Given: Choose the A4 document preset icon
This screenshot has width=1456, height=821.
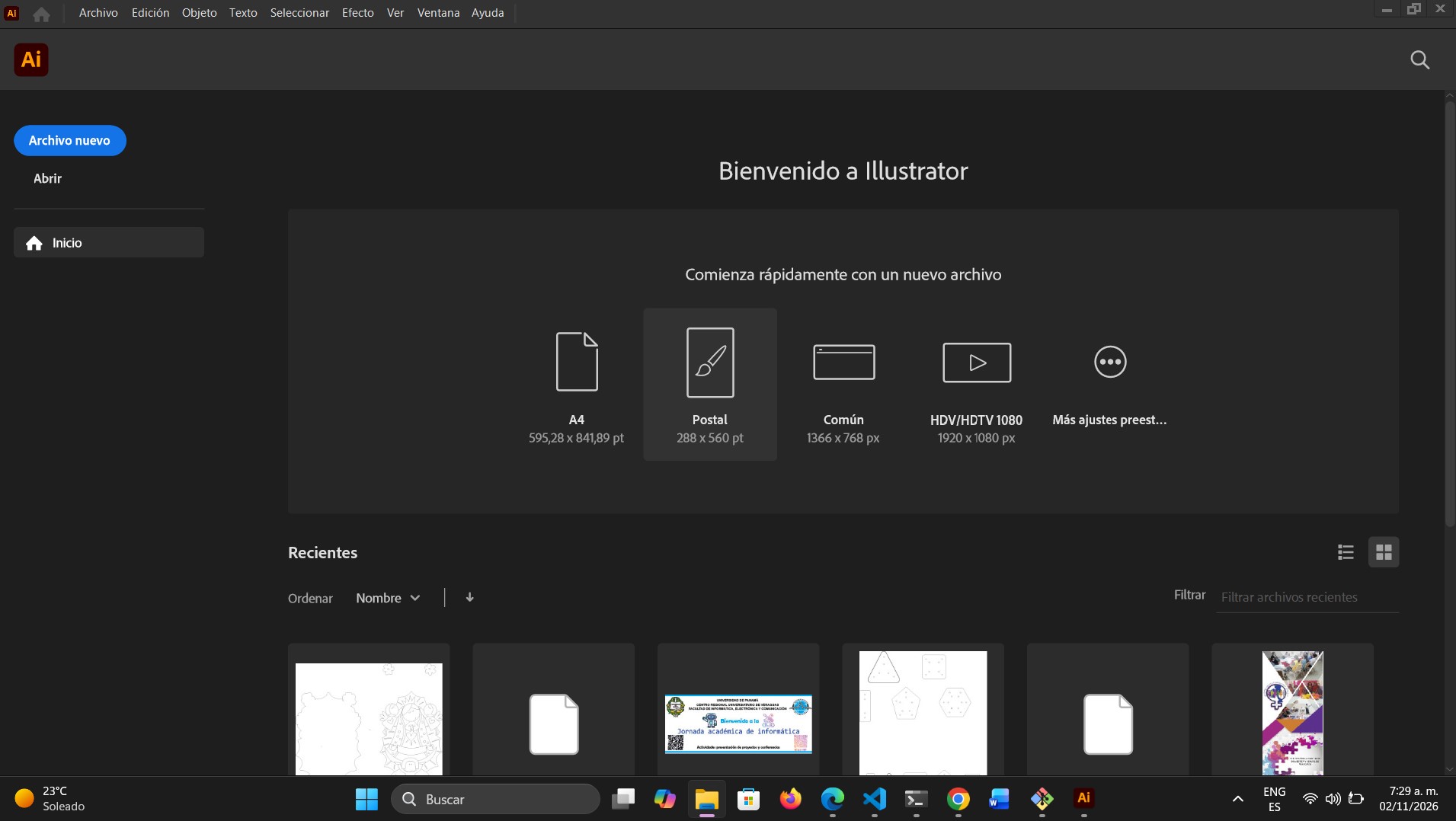Looking at the screenshot, I should coord(577,361).
